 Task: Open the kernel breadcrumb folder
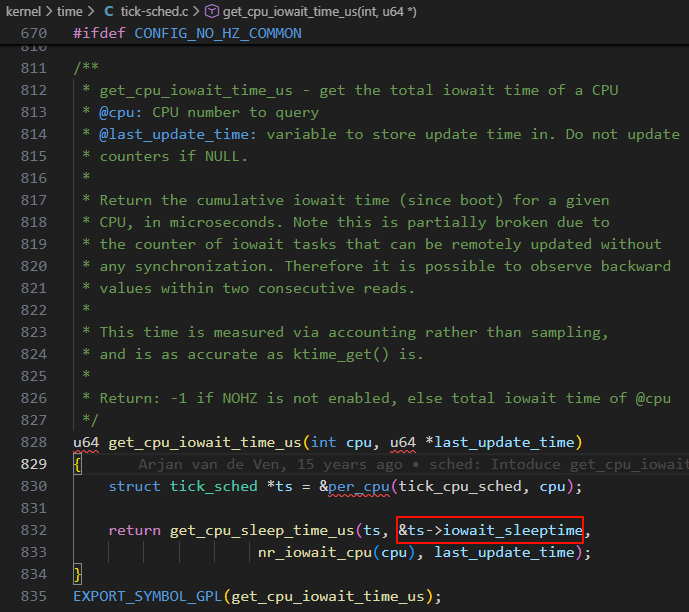(23, 11)
